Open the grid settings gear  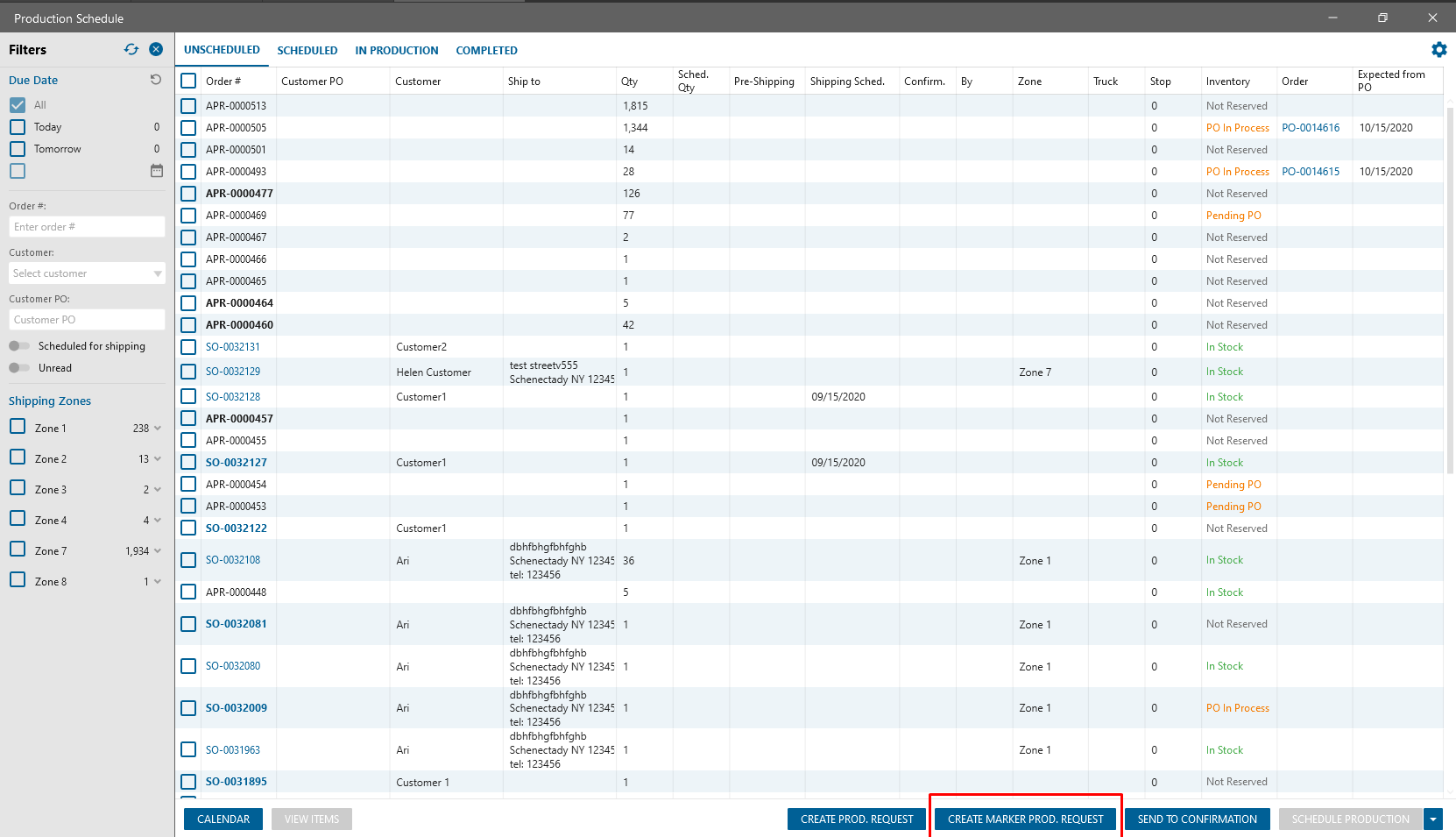pos(1438,50)
